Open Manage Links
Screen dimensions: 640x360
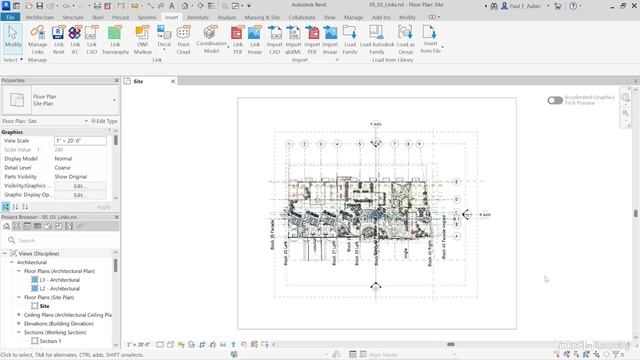(x=38, y=40)
